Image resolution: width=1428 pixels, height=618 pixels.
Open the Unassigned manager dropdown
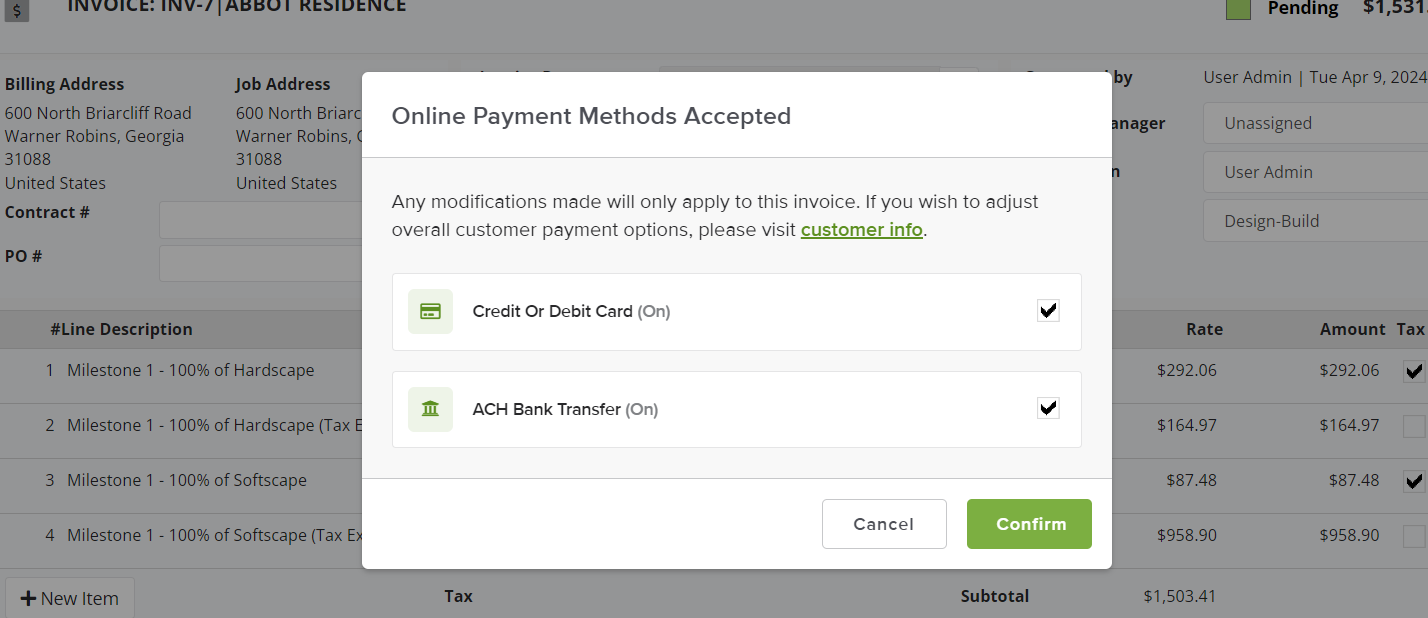coord(1315,123)
